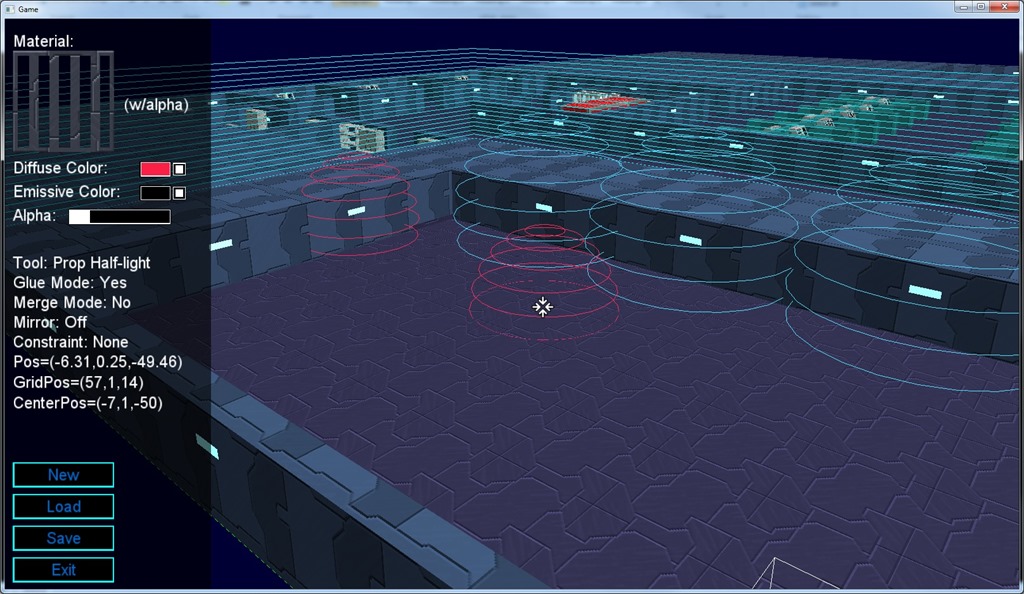Open the Diffuse Color red swatch

pyautogui.click(x=155, y=169)
